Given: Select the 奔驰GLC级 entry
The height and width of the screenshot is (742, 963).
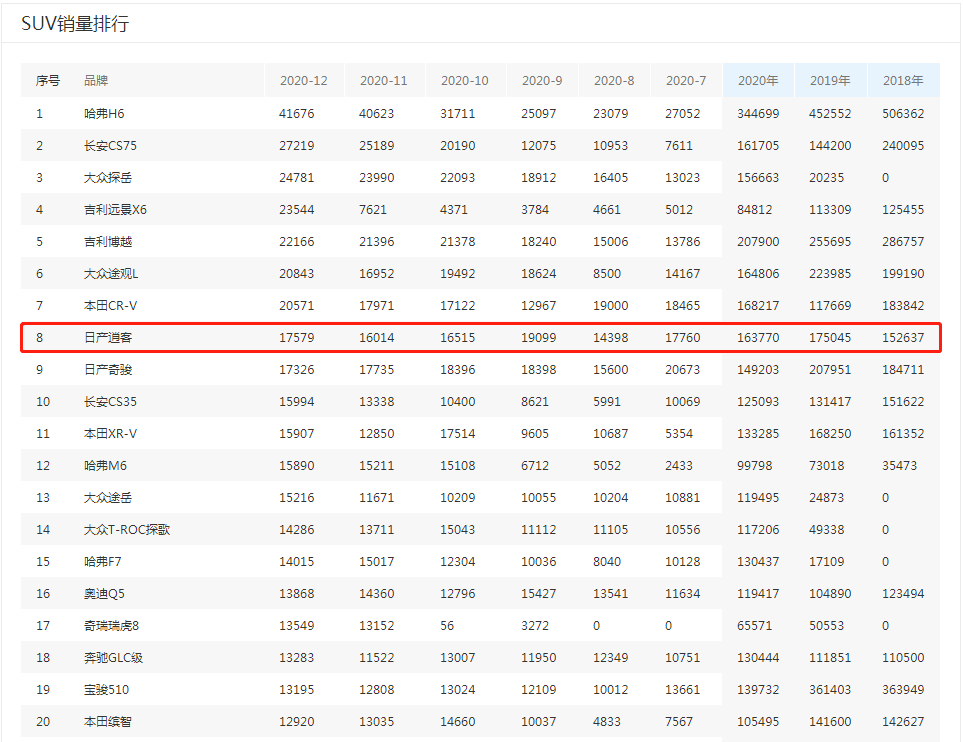Looking at the screenshot, I should pyautogui.click(x=113, y=658).
